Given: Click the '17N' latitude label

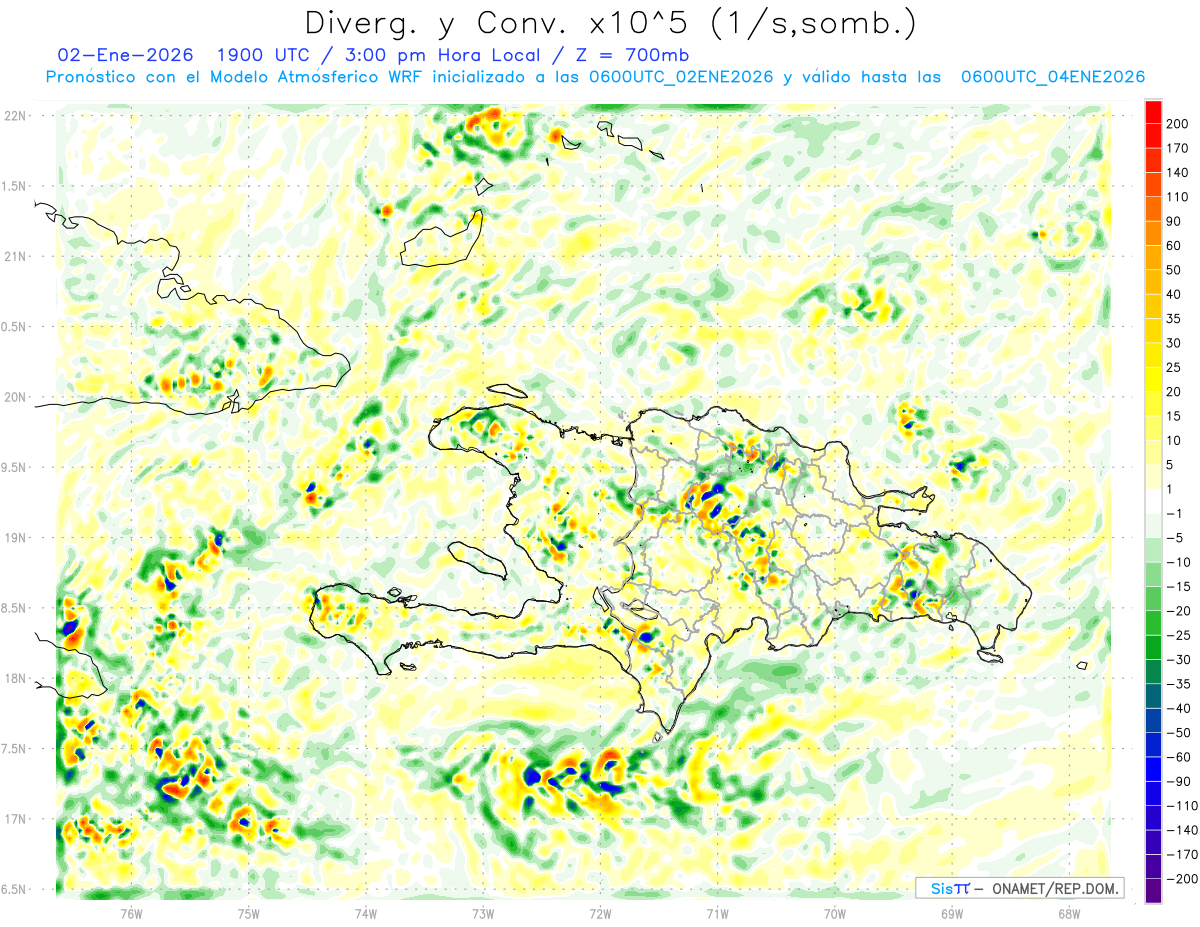Looking at the screenshot, I should [15, 819].
